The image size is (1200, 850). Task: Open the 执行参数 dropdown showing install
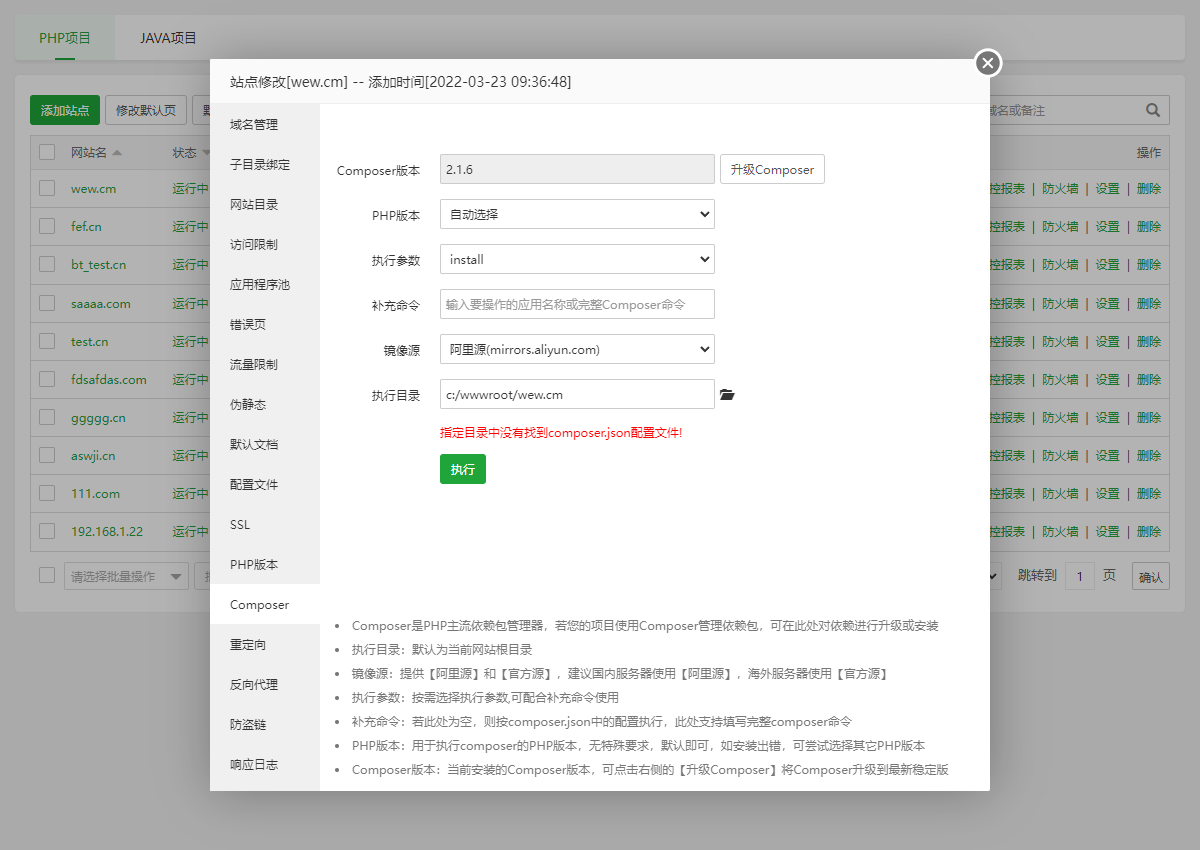click(x=577, y=259)
